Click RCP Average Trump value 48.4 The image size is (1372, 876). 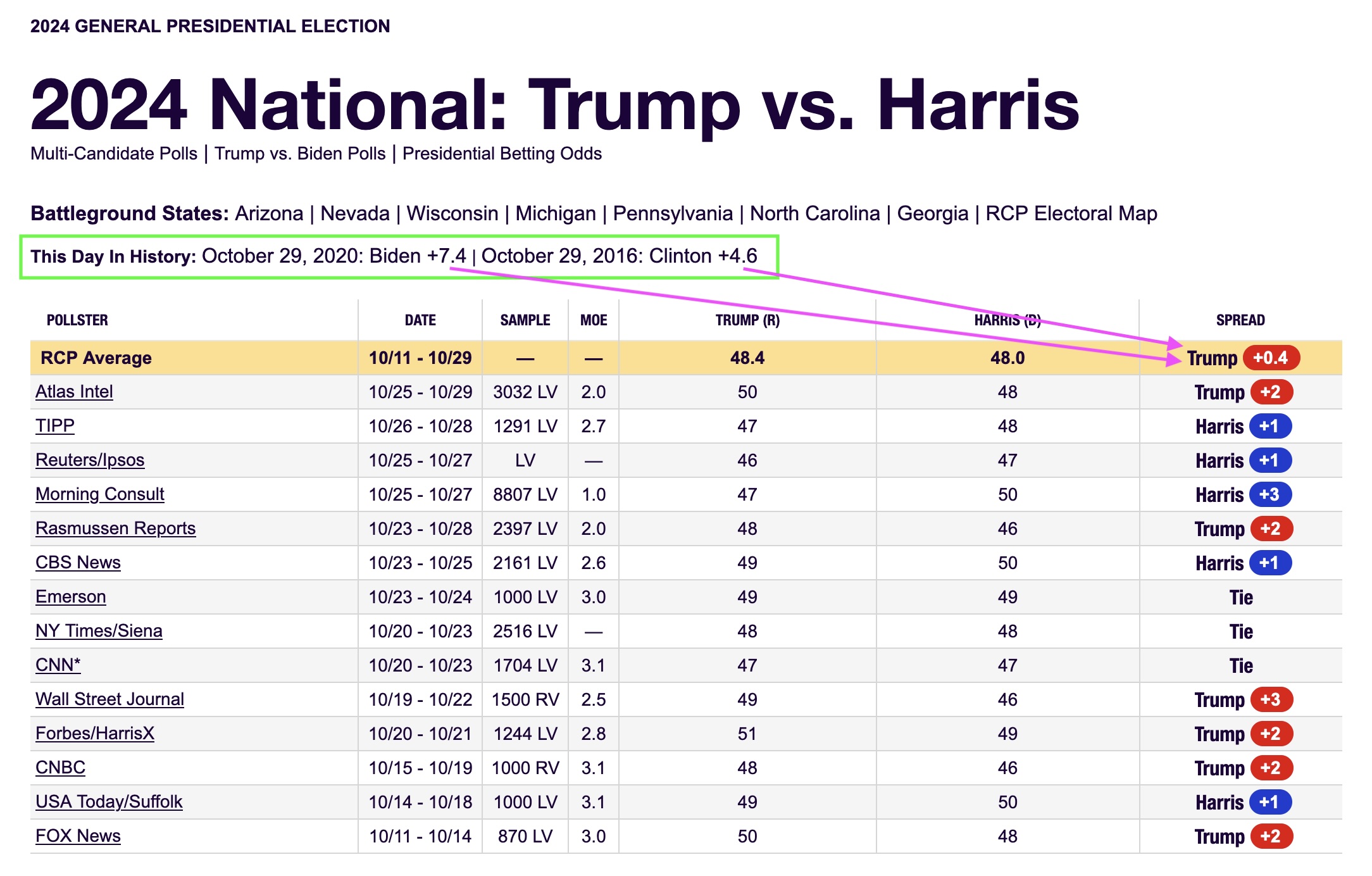[x=747, y=358]
